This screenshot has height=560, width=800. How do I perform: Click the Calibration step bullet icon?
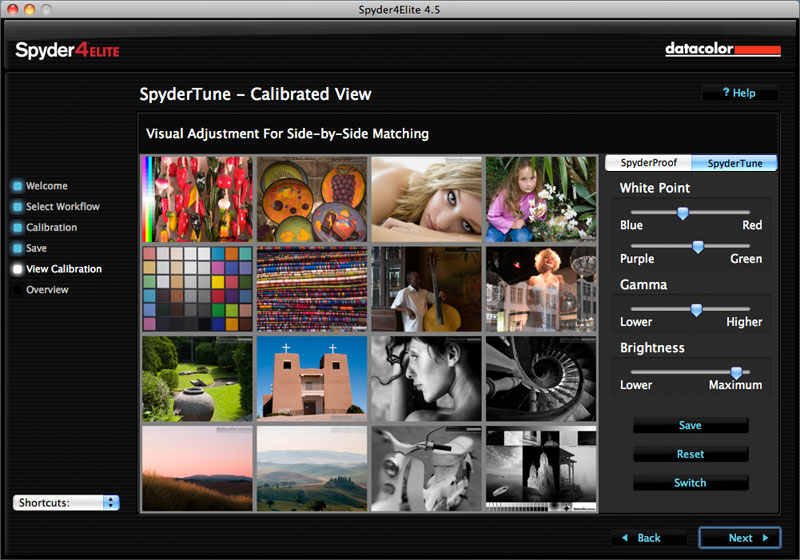(17, 228)
